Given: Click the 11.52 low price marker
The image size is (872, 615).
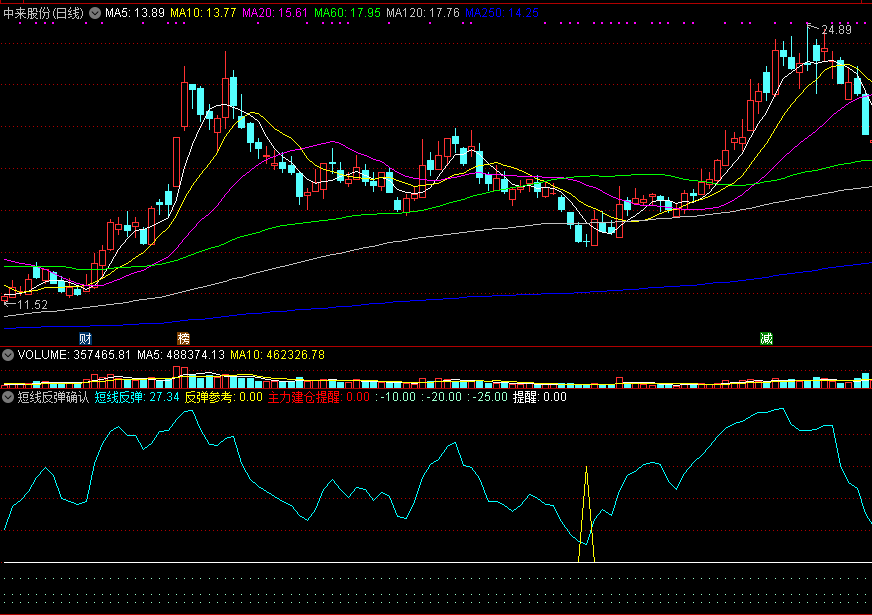Looking at the screenshot, I should tap(32, 305).
